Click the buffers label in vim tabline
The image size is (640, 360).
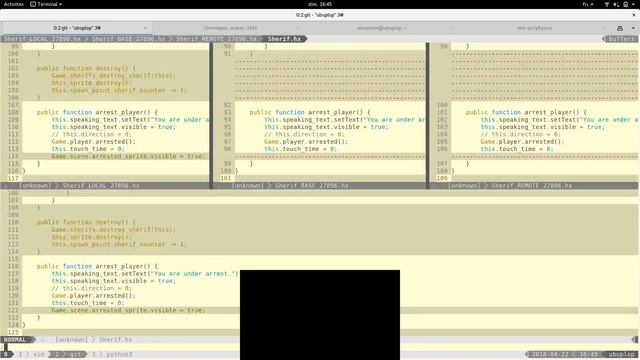(x=620, y=39)
